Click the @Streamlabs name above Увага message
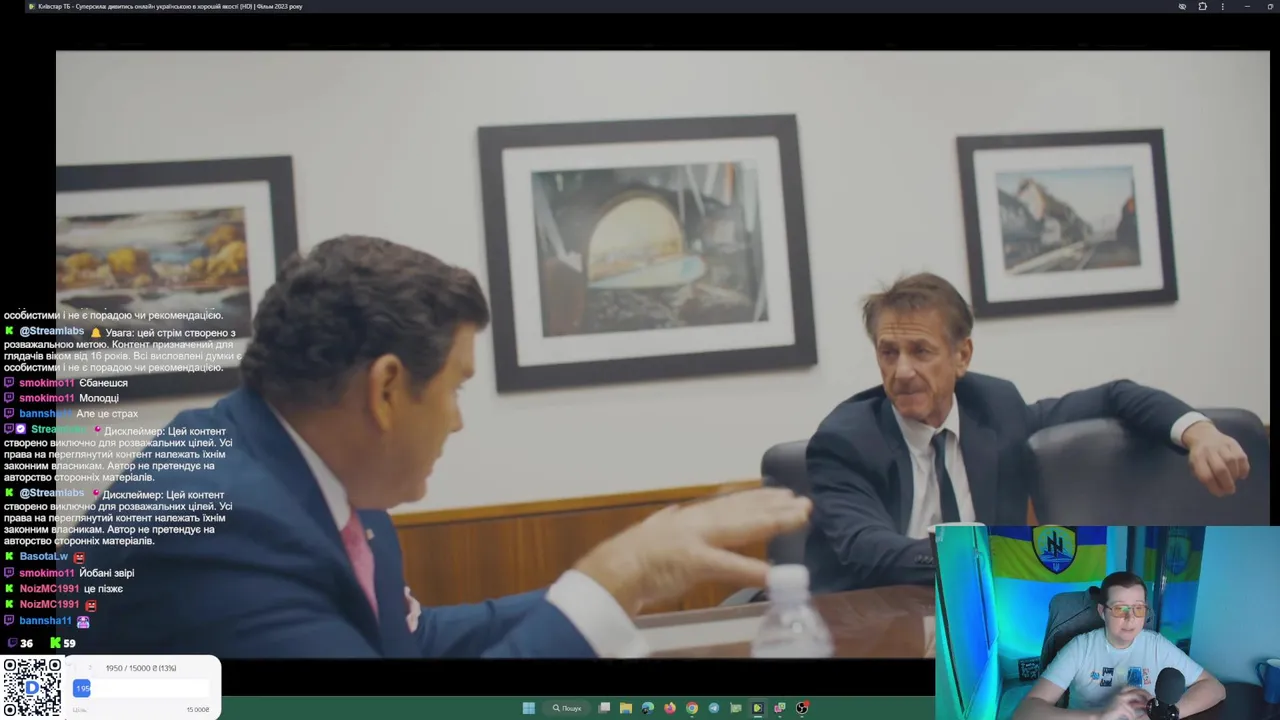Image resolution: width=1280 pixels, height=720 pixels. pos(51,331)
